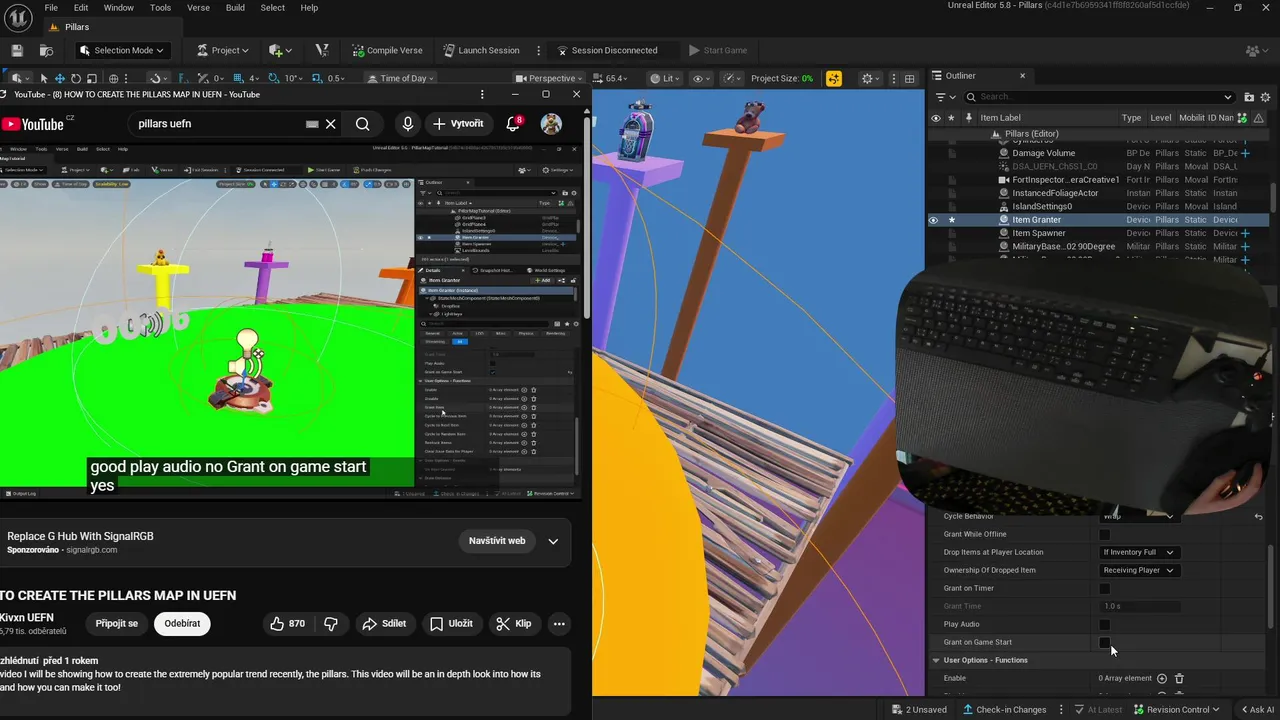Click the Browse content icon next to Save
This screenshot has width=1280, height=720.
[46, 50]
